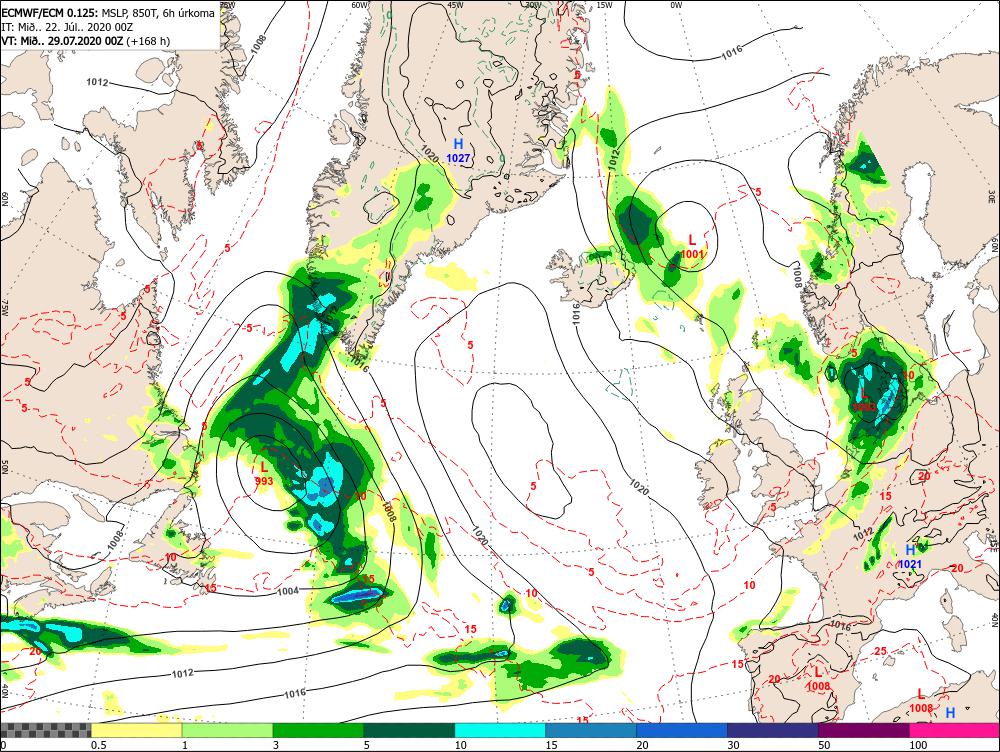Pick the steel blue 15–20 legend swatch
This screenshot has width=1000, height=752.
591,730
